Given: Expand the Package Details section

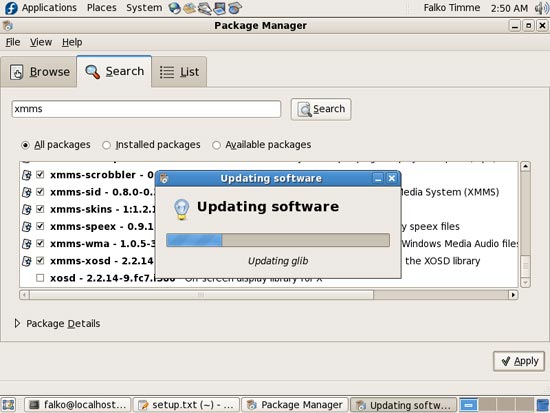Looking at the screenshot, I should click(17, 323).
